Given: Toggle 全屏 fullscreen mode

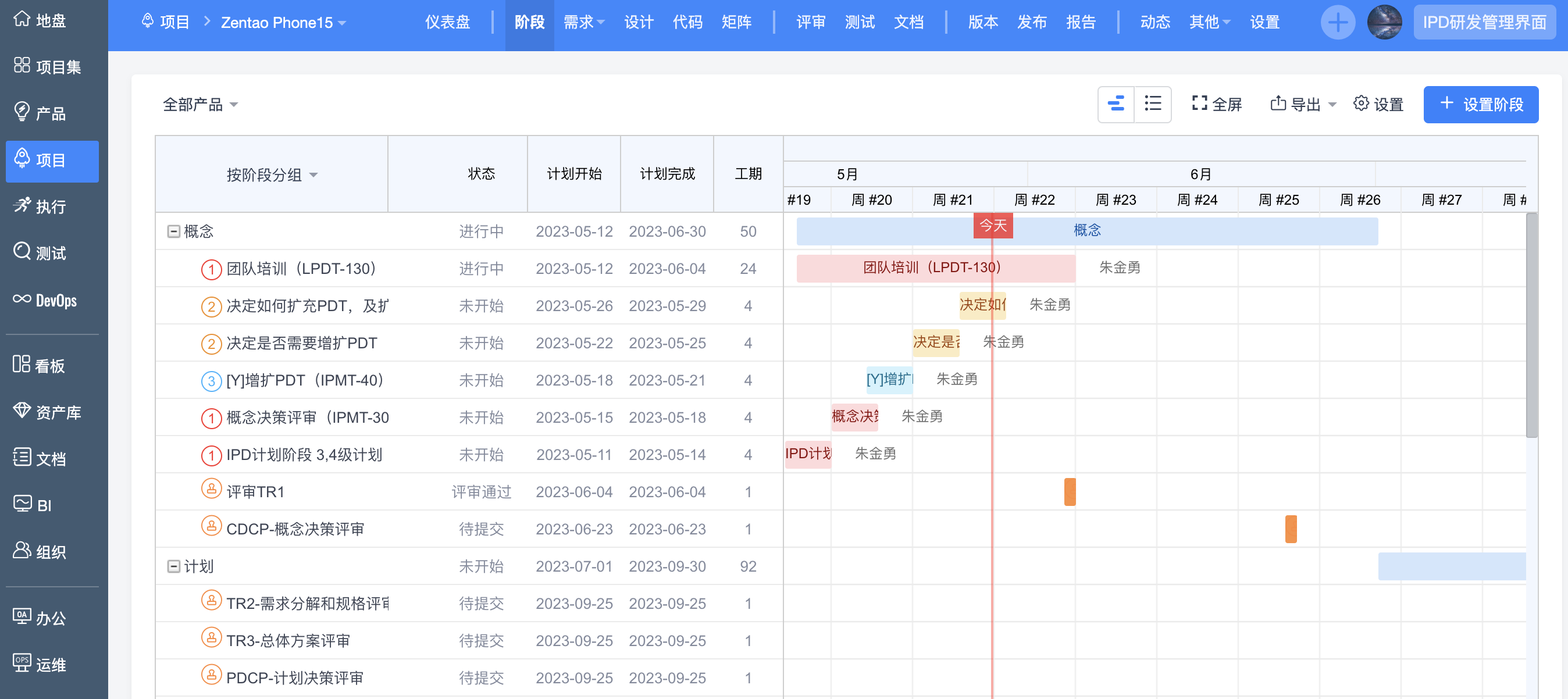Looking at the screenshot, I should 1216,104.
